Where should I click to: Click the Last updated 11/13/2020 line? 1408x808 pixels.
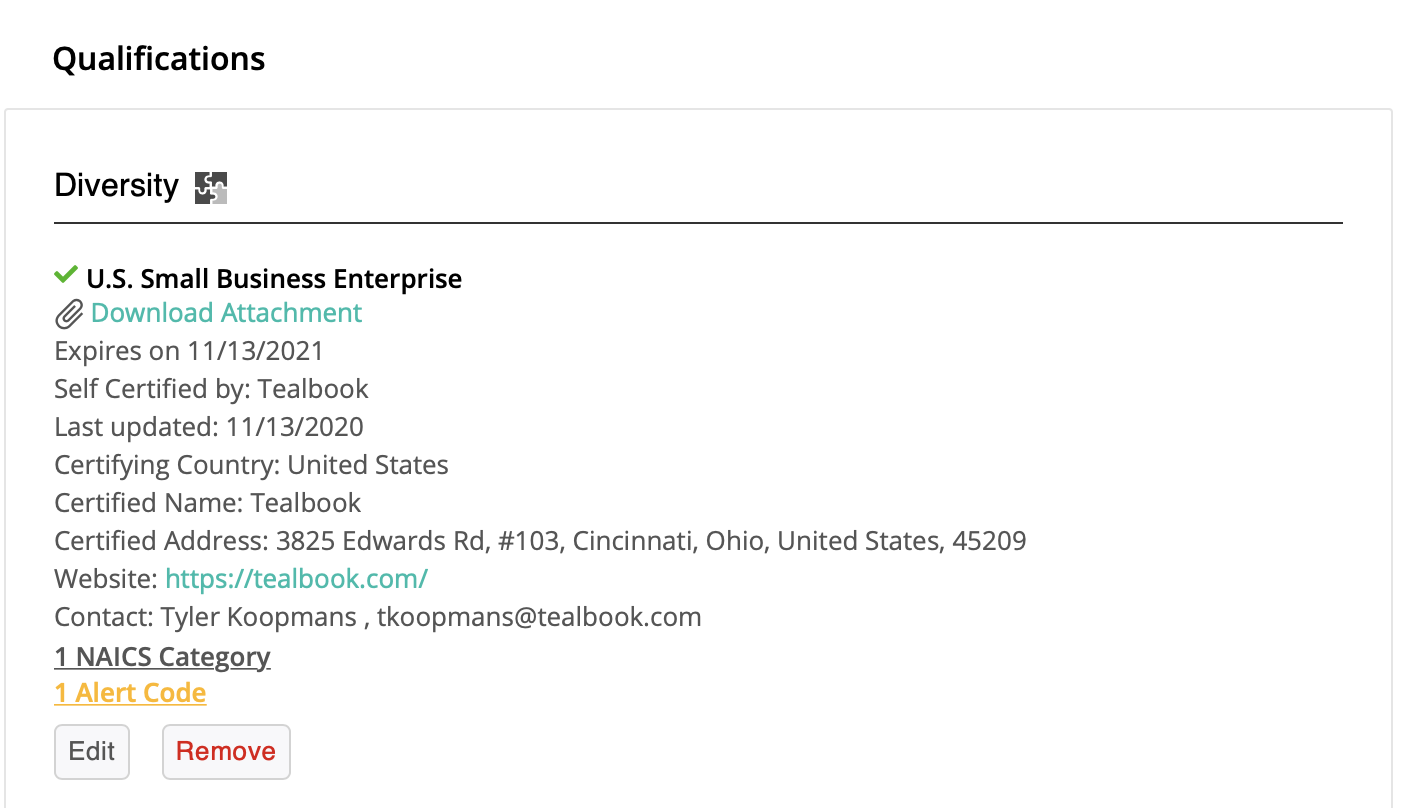(209, 427)
